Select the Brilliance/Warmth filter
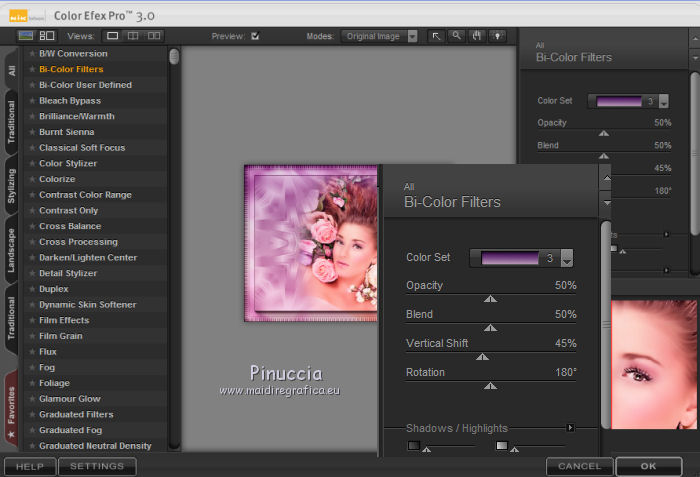Screen dimensions: 700x477 [x=77, y=116]
